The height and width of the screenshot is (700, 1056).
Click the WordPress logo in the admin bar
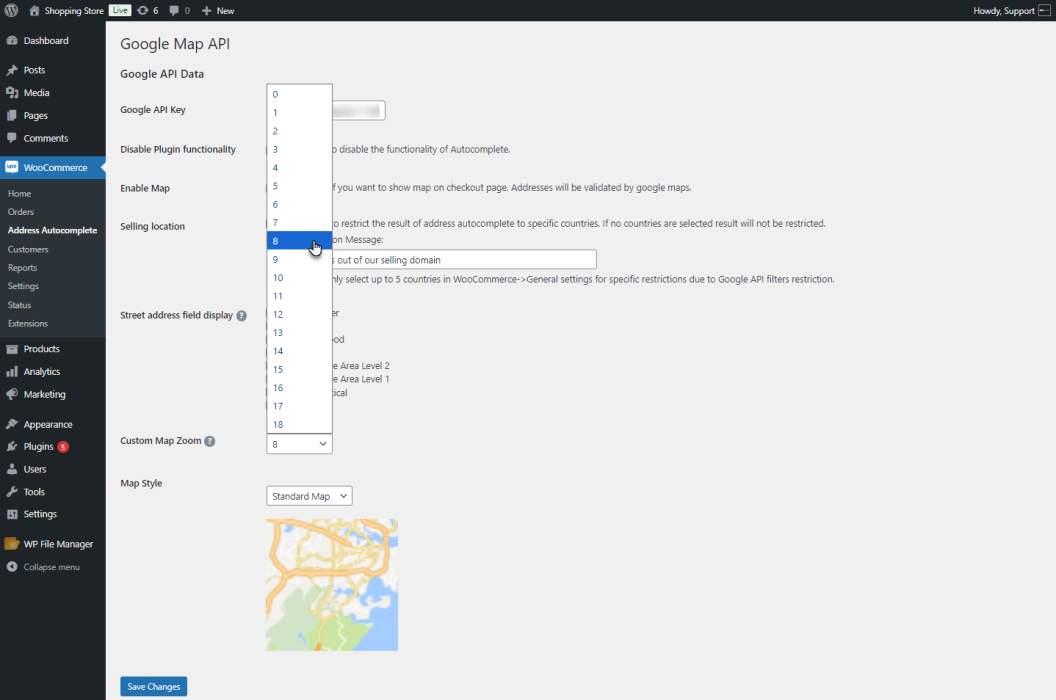pos(10,11)
